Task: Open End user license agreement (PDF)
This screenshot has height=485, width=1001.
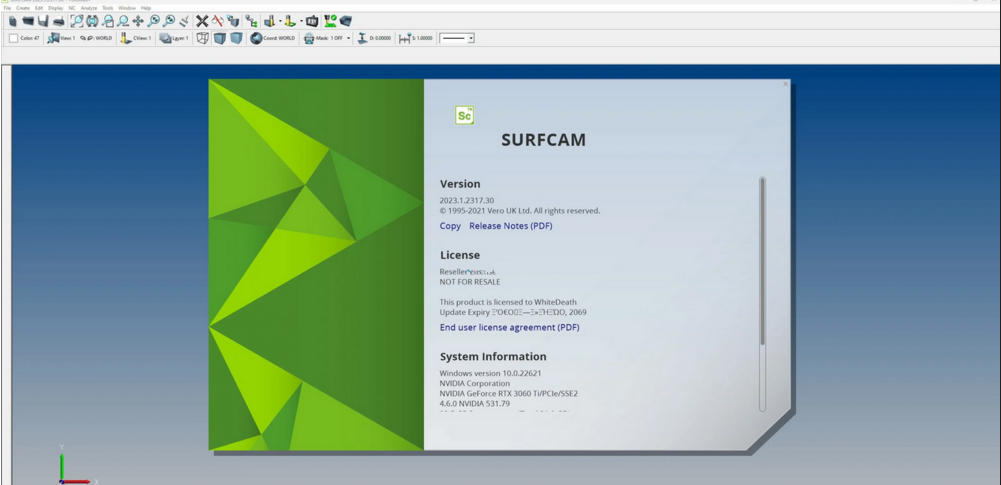Action: [509, 327]
